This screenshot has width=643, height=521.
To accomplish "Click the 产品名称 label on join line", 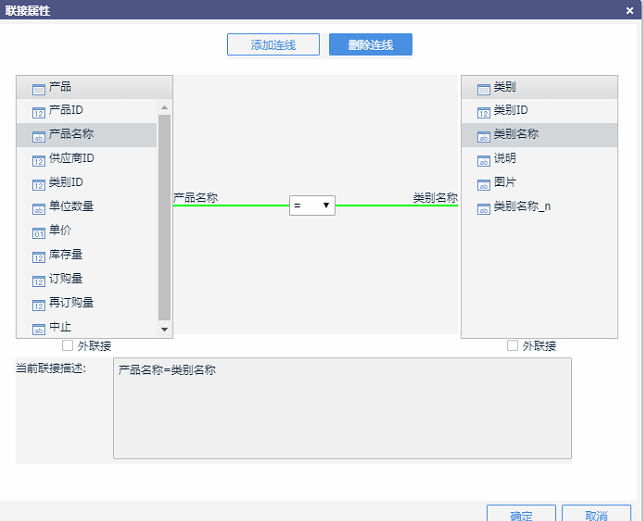I will tap(195, 198).
